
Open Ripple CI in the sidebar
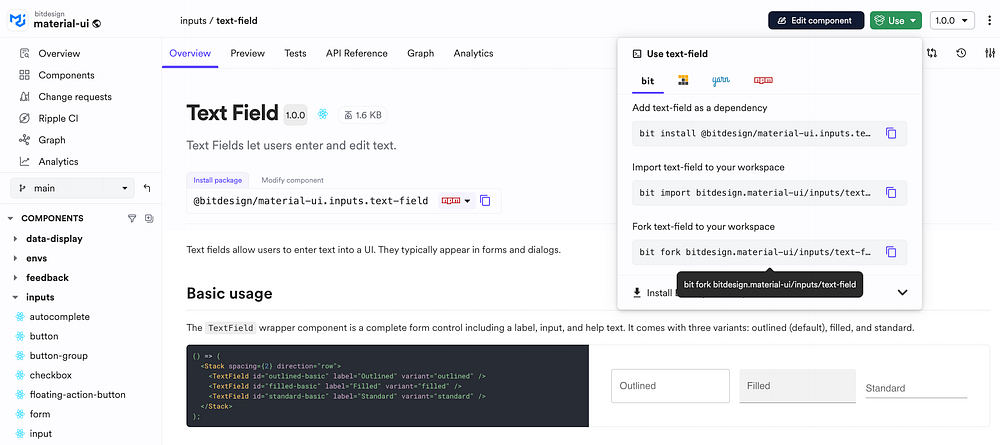(58, 119)
